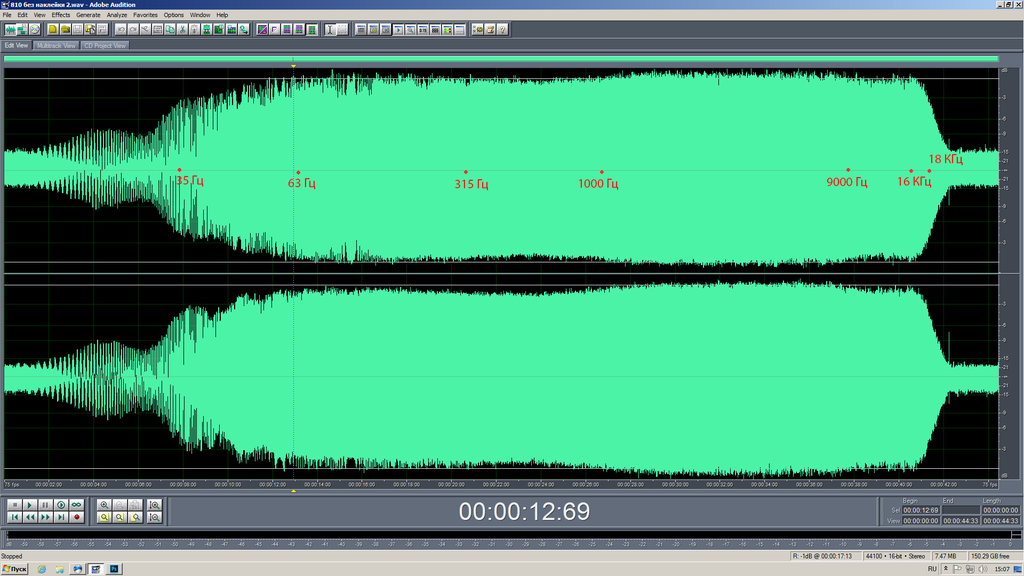The width and height of the screenshot is (1024, 576).
Task: Click the selection Begin time field
Action: (x=921, y=510)
